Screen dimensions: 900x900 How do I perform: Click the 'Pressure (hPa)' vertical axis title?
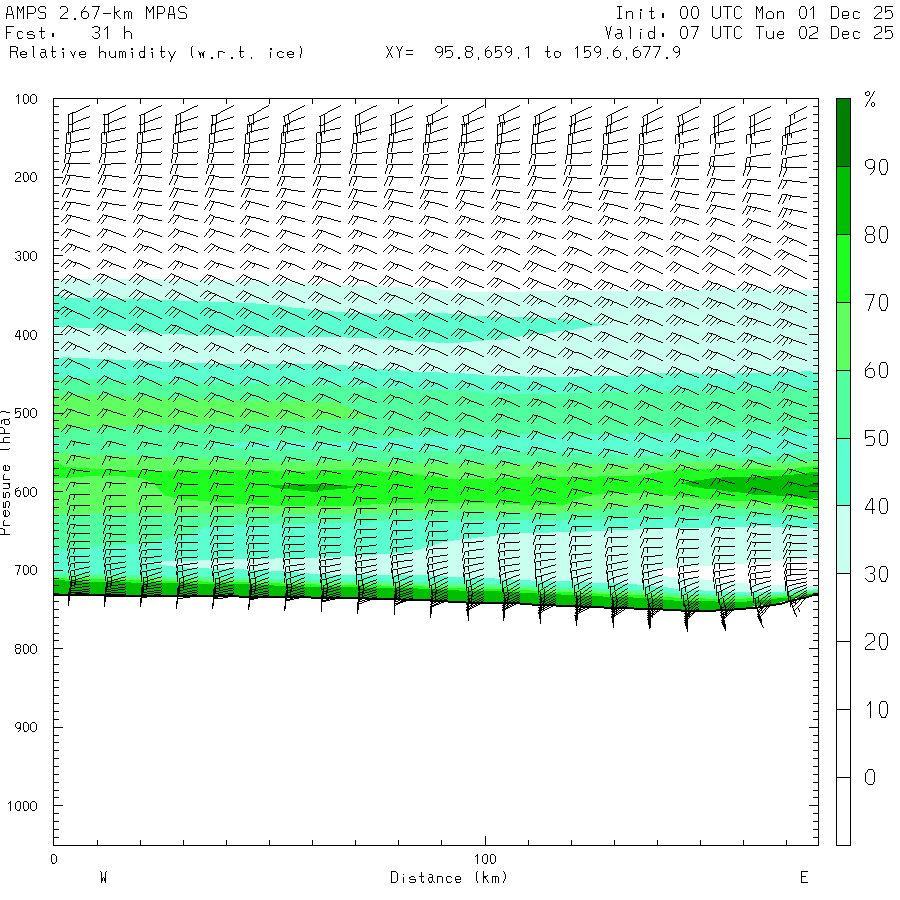[5, 472]
